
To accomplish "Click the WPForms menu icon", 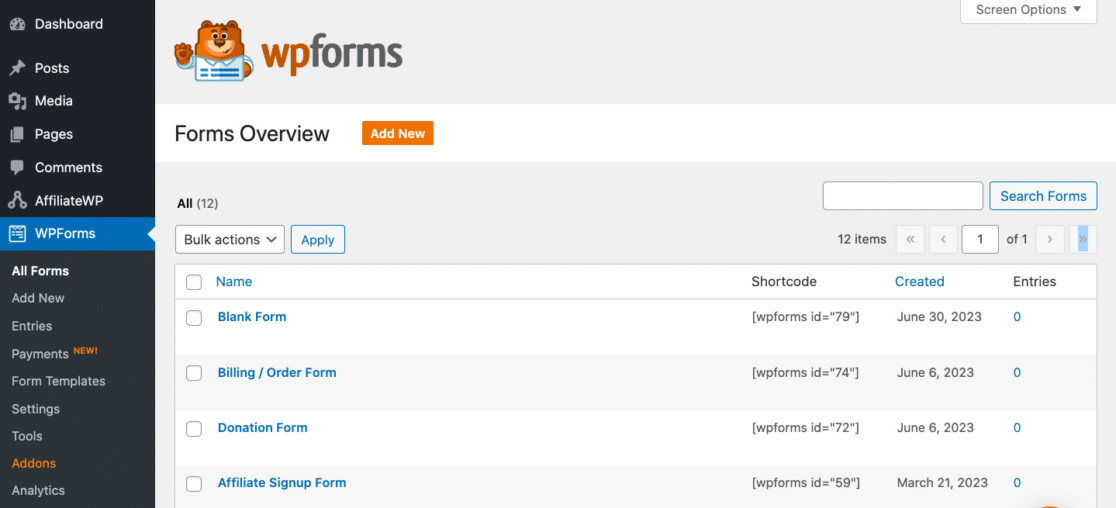I will [x=17, y=234].
